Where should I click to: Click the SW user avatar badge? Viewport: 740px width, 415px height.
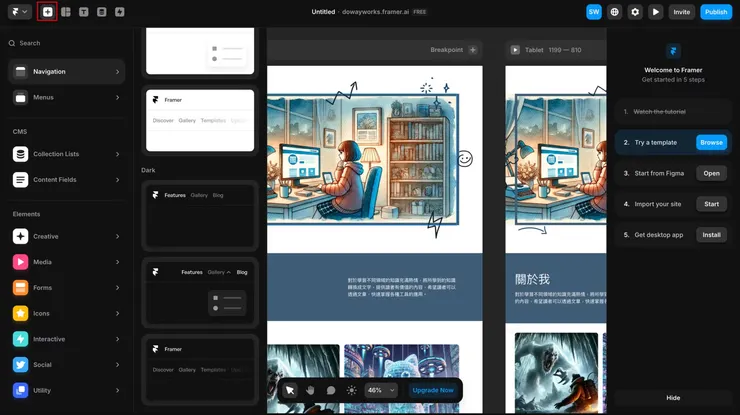click(x=594, y=12)
